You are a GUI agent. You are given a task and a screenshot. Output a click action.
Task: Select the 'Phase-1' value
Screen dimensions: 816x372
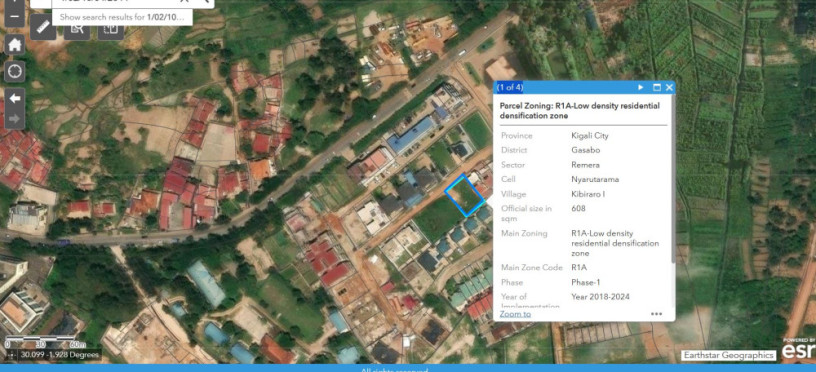coord(585,283)
